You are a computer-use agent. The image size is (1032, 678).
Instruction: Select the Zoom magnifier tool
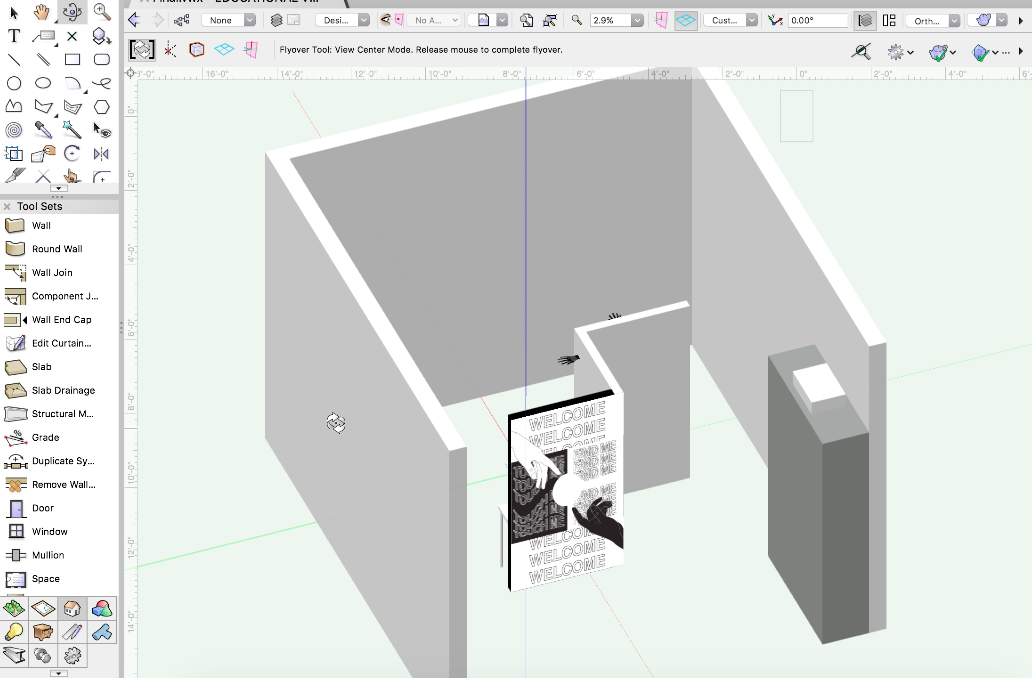click(101, 12)
